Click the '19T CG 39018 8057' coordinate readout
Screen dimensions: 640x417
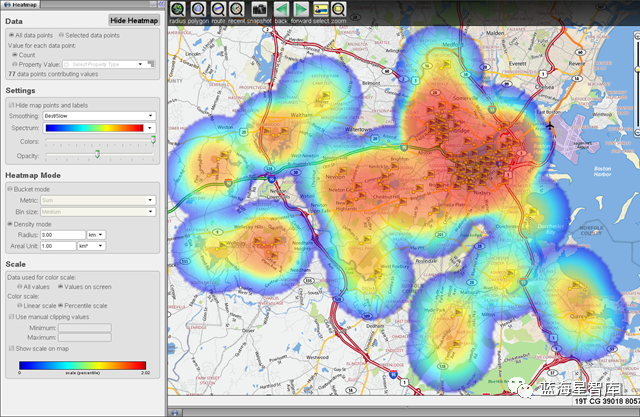coord(607,401)
